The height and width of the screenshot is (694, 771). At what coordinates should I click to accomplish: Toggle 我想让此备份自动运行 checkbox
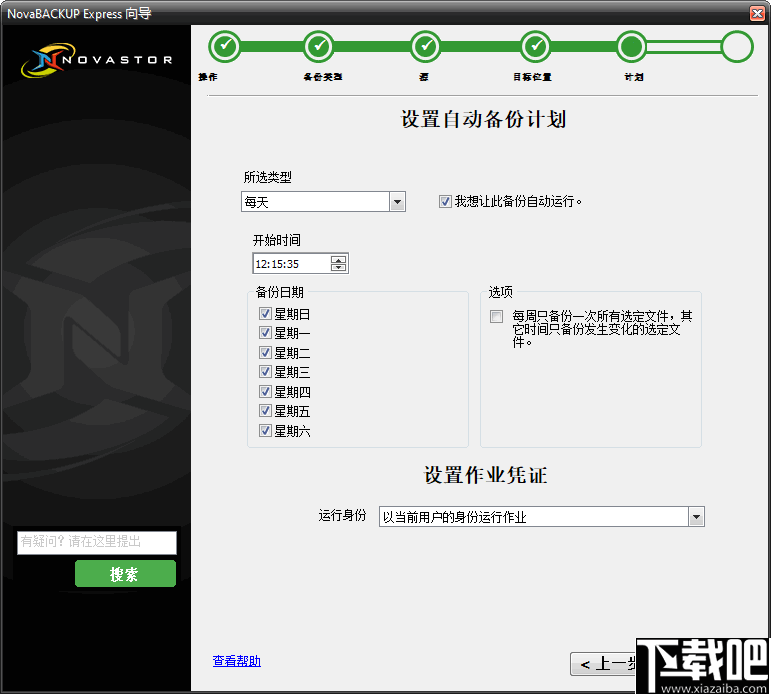pos(445,202)
